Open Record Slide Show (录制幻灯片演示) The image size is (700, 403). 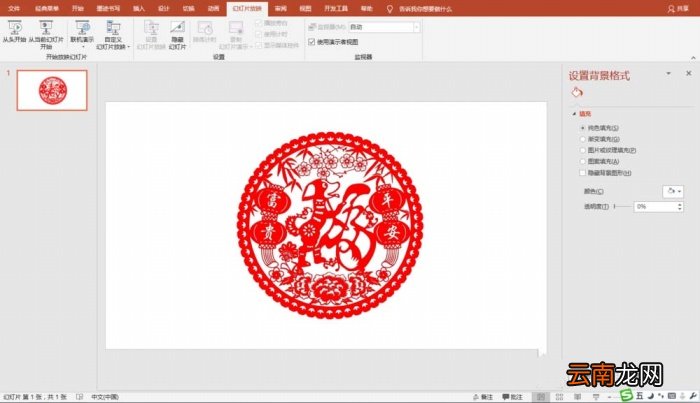pyautogui.click(x=236, y=35)
